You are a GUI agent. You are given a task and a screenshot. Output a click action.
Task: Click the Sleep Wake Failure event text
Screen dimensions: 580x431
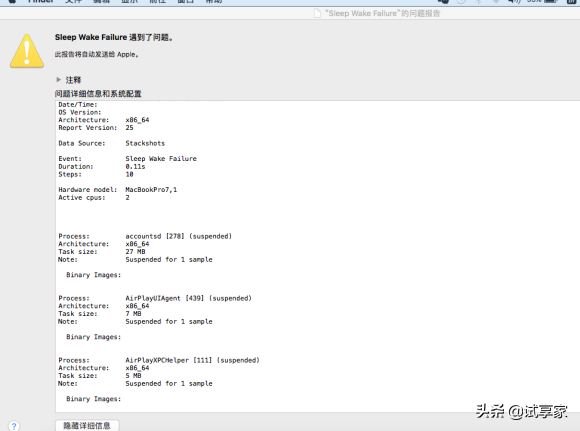click(161, 159)
